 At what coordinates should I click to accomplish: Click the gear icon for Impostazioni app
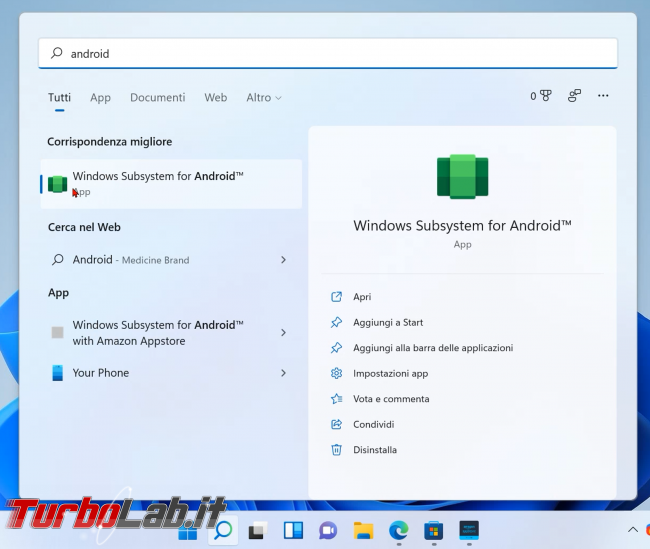click(336, 374)
